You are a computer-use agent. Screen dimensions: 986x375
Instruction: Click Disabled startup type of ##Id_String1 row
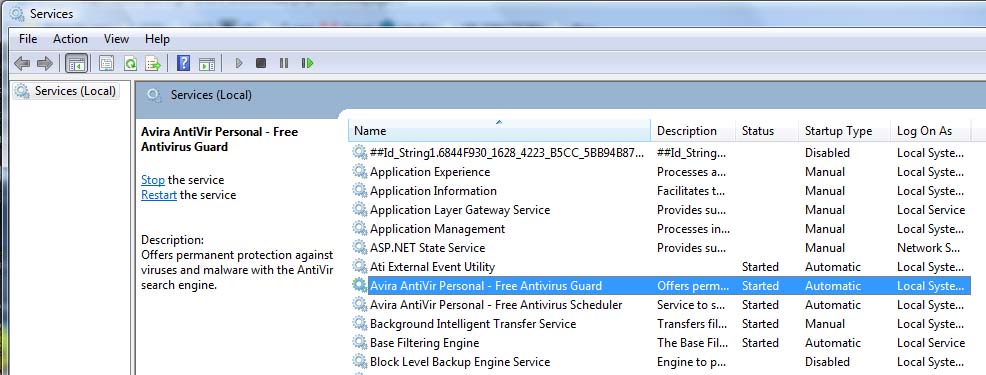[x=827, y=152]
